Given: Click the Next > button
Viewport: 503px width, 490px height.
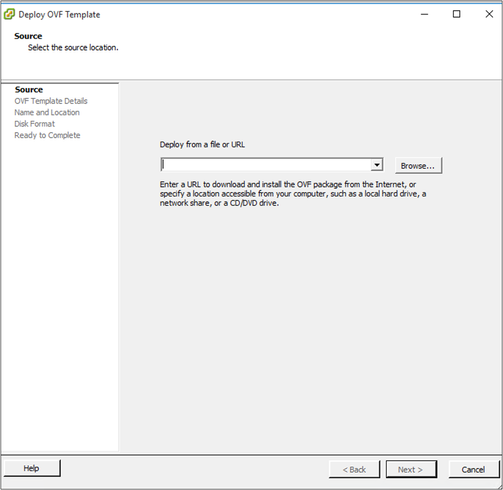Looking at the screenshot, I should (x=411, y=469).
